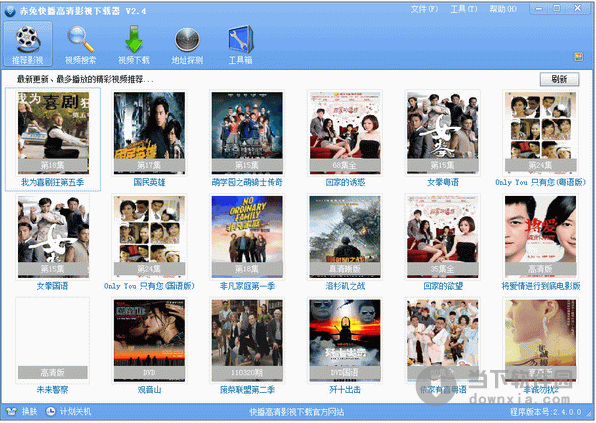The height and width of the screenshot is (423, 596).
Task: Click the 国民英雄 title link
Action: click(x=149, y=182)
